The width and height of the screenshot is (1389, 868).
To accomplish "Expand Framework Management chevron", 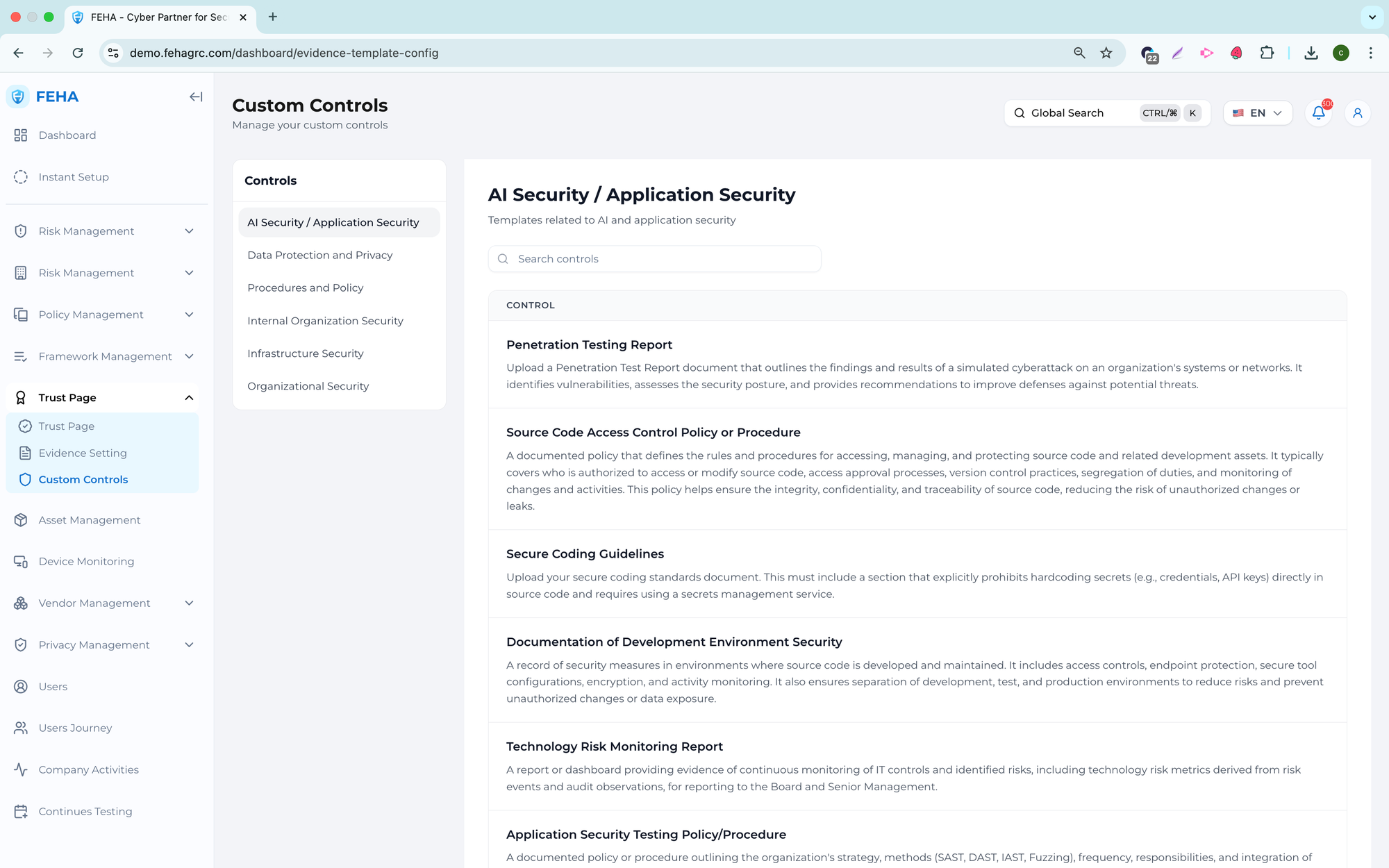I will point(189,356).
